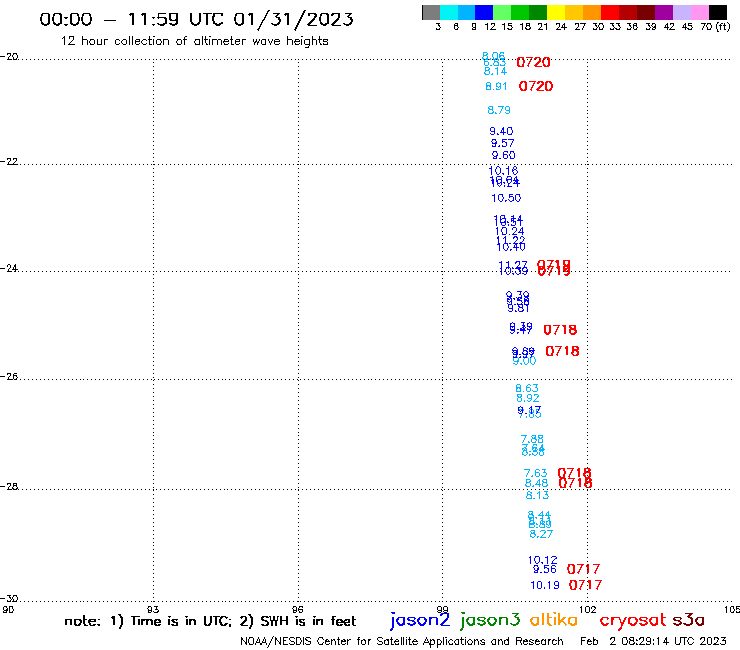Click wave height value '10.19'
This screenshot has width=740, height=650.
point(545,585)
